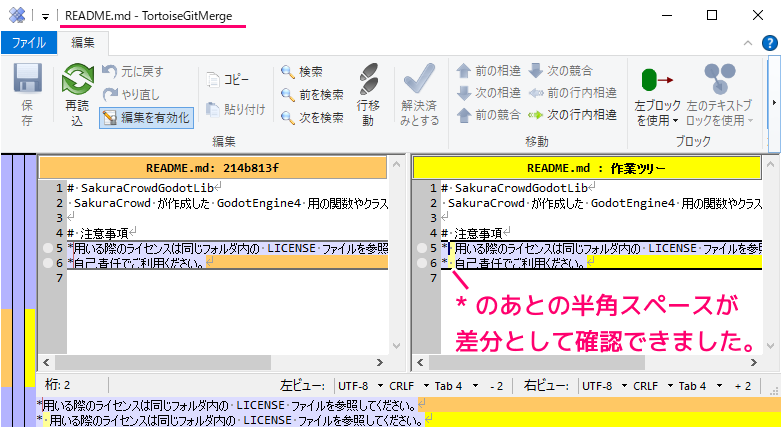This screenshot has width=782, height=428.
Task: Switch to the 編集 (Edit) ribbon tab
Action: coord(82,43)
